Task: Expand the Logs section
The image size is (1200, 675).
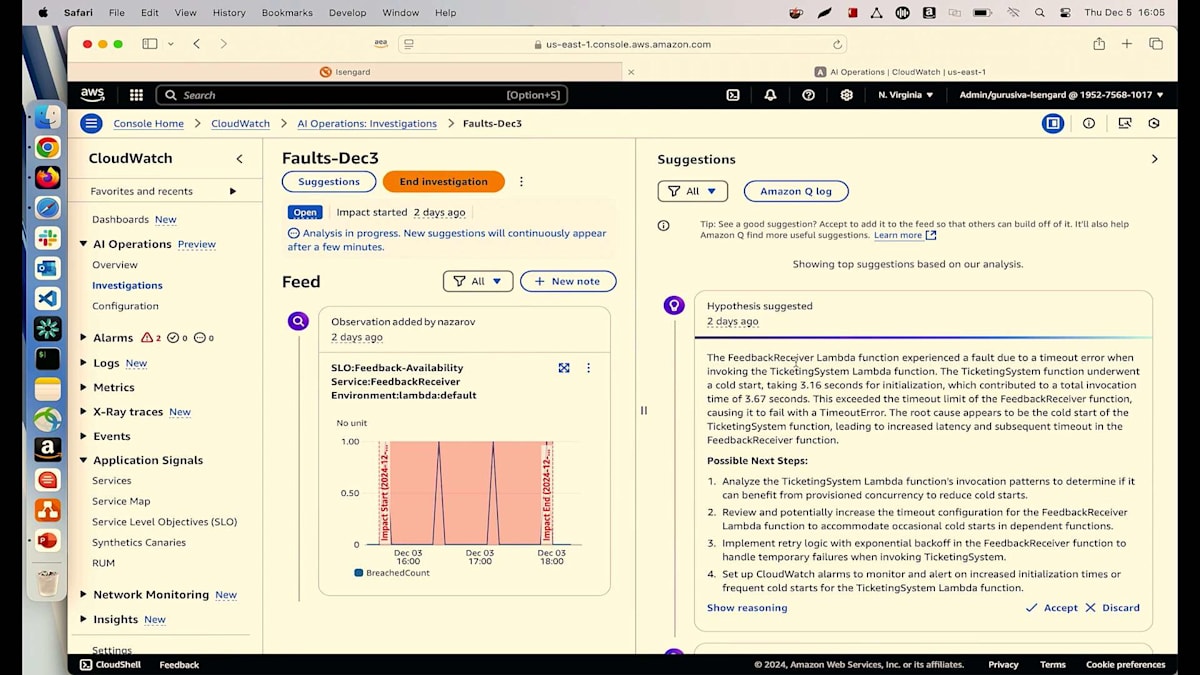Action: 84,363
